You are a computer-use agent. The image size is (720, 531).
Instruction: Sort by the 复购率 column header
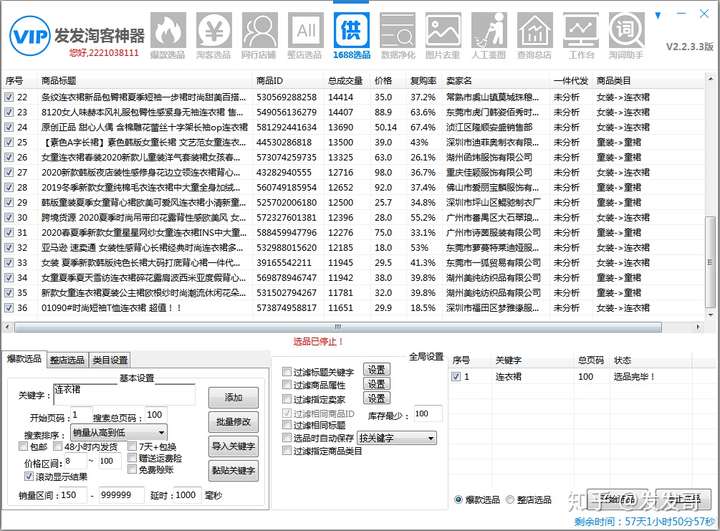point(423,81)
